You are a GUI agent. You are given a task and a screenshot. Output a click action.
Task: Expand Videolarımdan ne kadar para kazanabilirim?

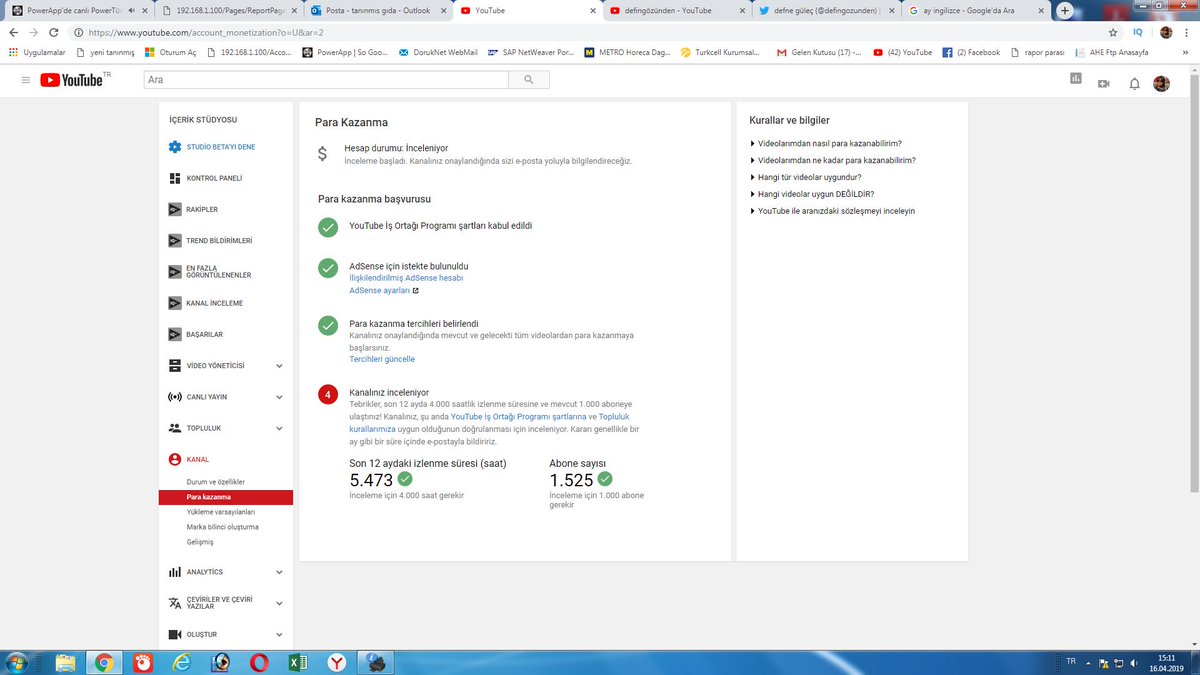point(833,160)
